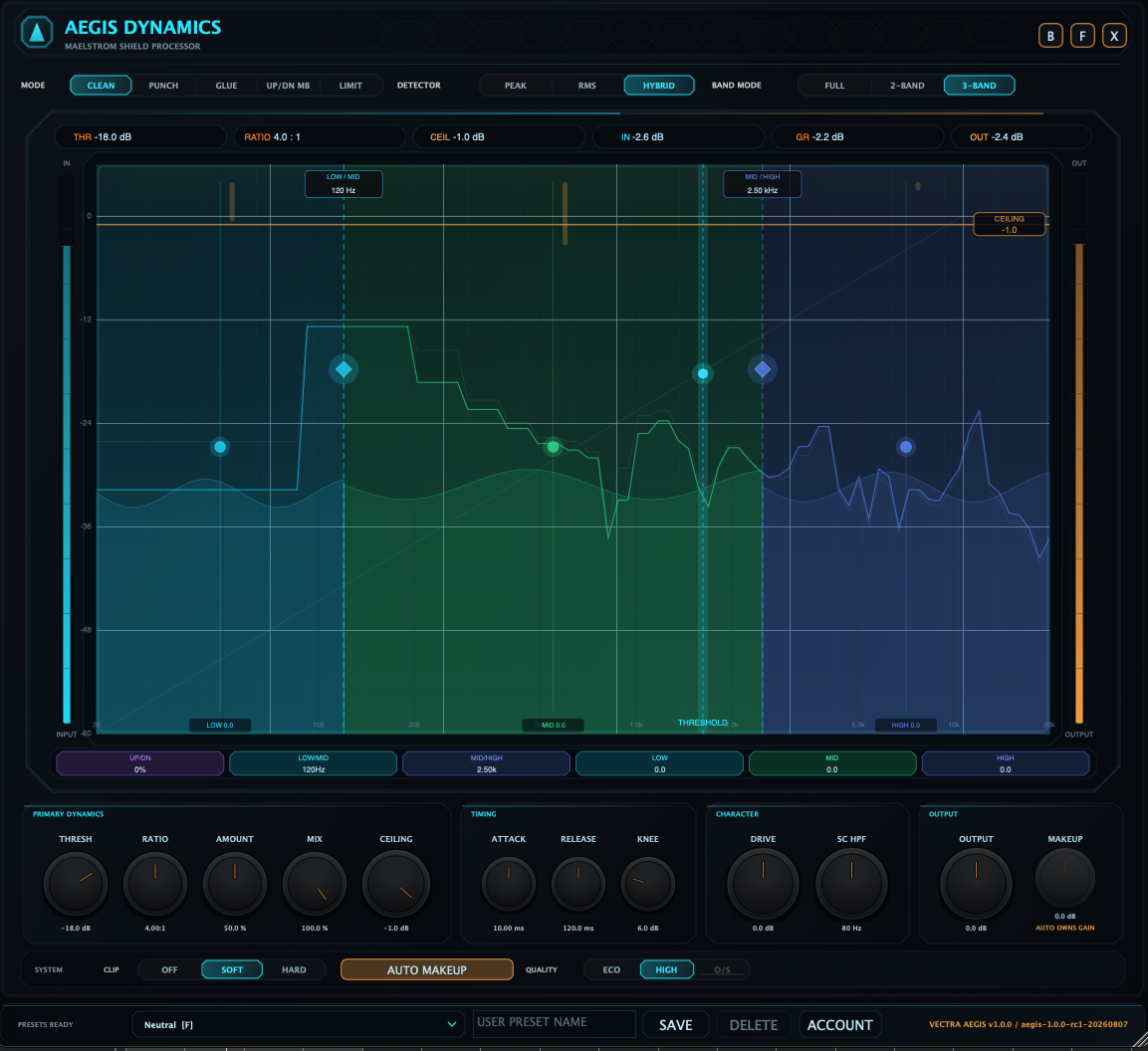Viewport: 1148px width, 1051px height.
Task: Click the THR -18.0 dB readout
Action: click(x=139, y=137)
